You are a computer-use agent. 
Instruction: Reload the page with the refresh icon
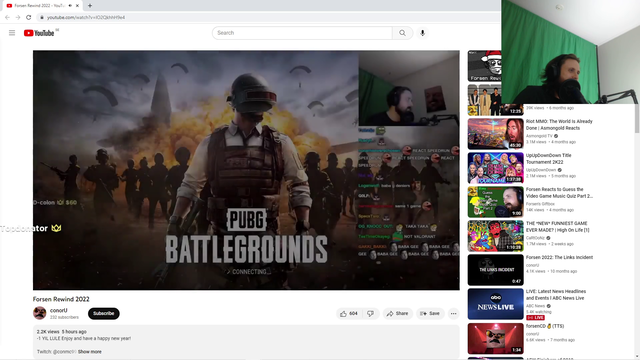pyautogui.click(x=29, y=17)
